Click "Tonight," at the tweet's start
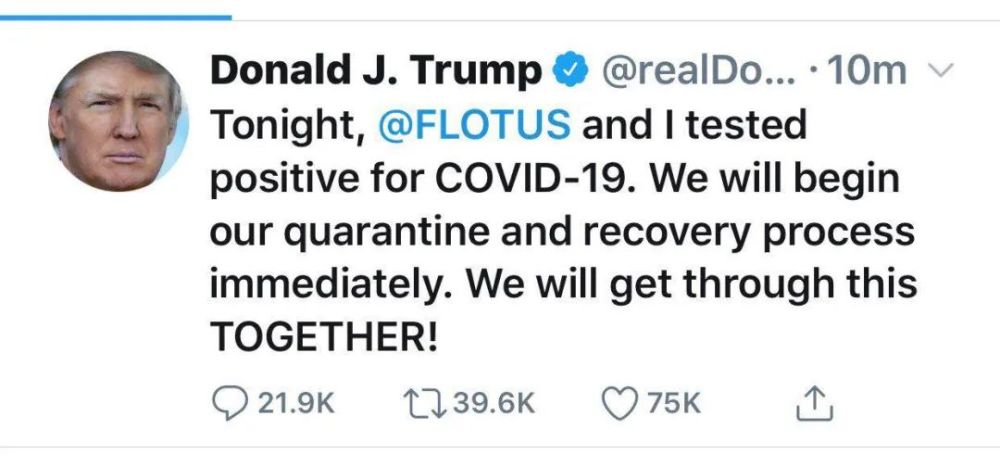The height and width of the screenshot is (466, 1000). (x=288, y=126)
